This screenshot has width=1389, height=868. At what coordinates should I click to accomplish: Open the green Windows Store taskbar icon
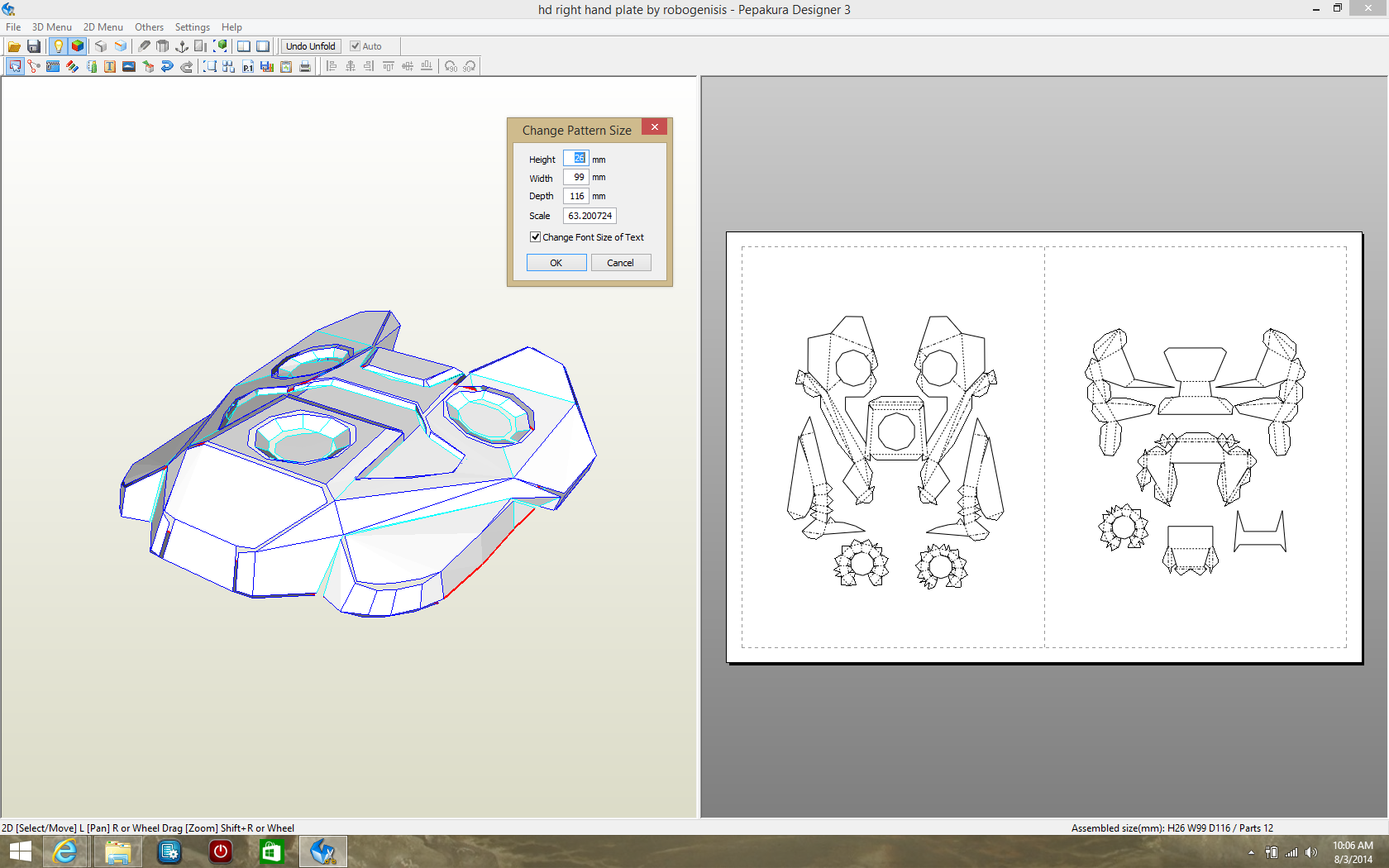point(271,851)
